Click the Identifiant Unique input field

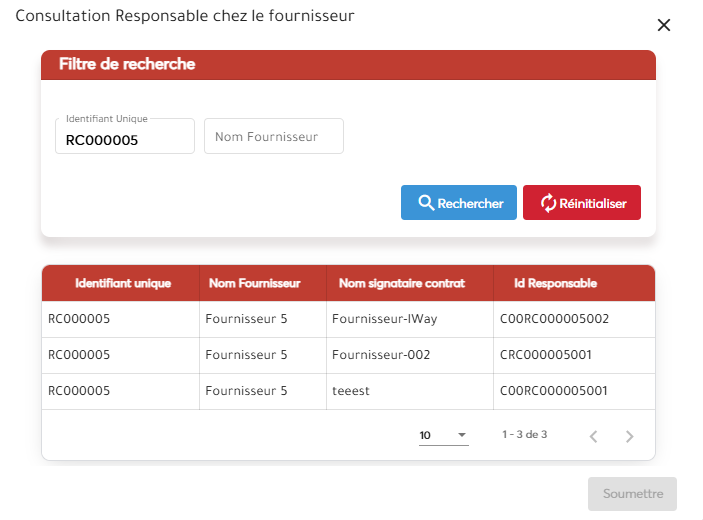click(x=125, y=140)
